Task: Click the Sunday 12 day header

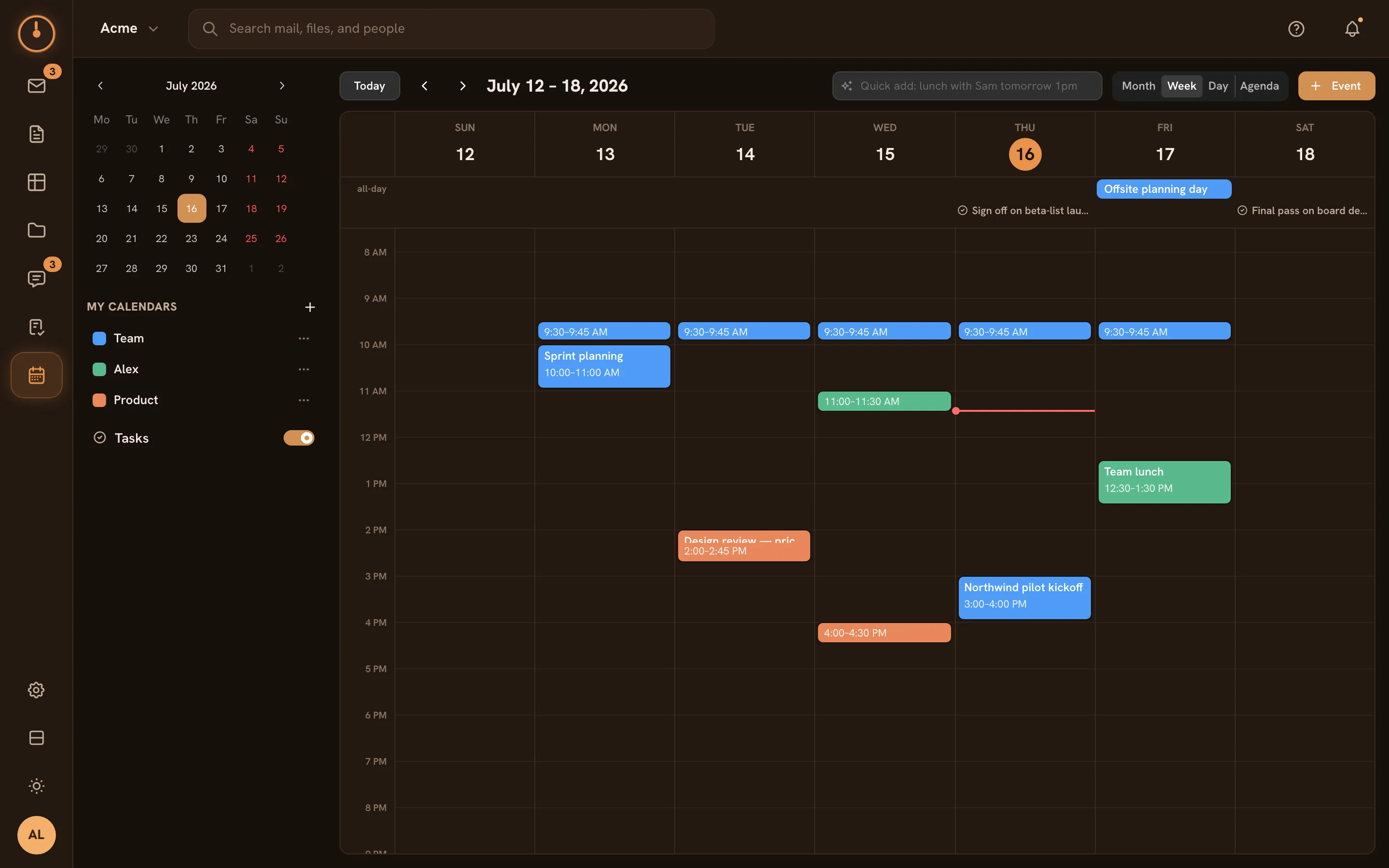Action: [465, 144]
